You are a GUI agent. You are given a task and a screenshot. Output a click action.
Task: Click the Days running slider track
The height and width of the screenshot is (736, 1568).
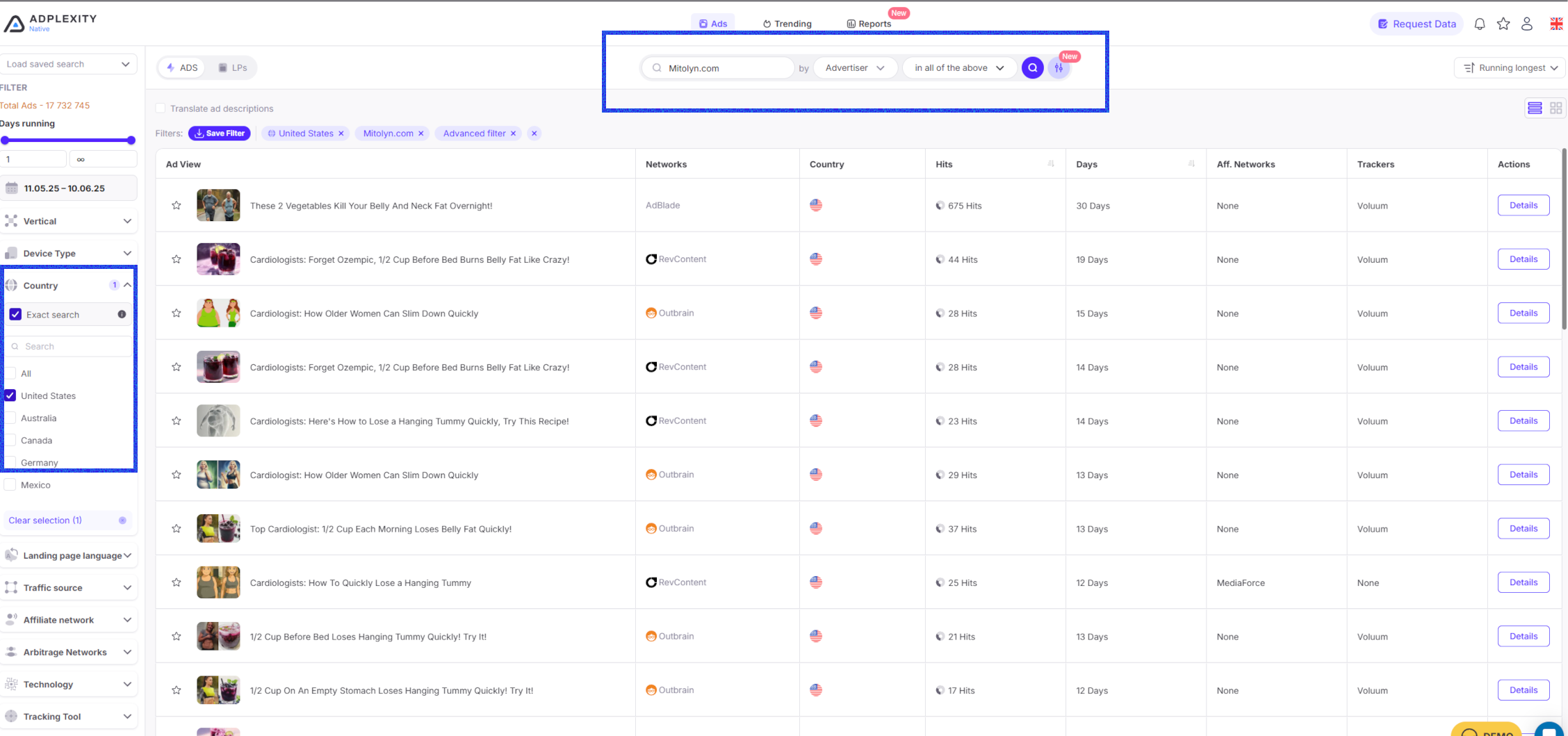pos(68,140)
